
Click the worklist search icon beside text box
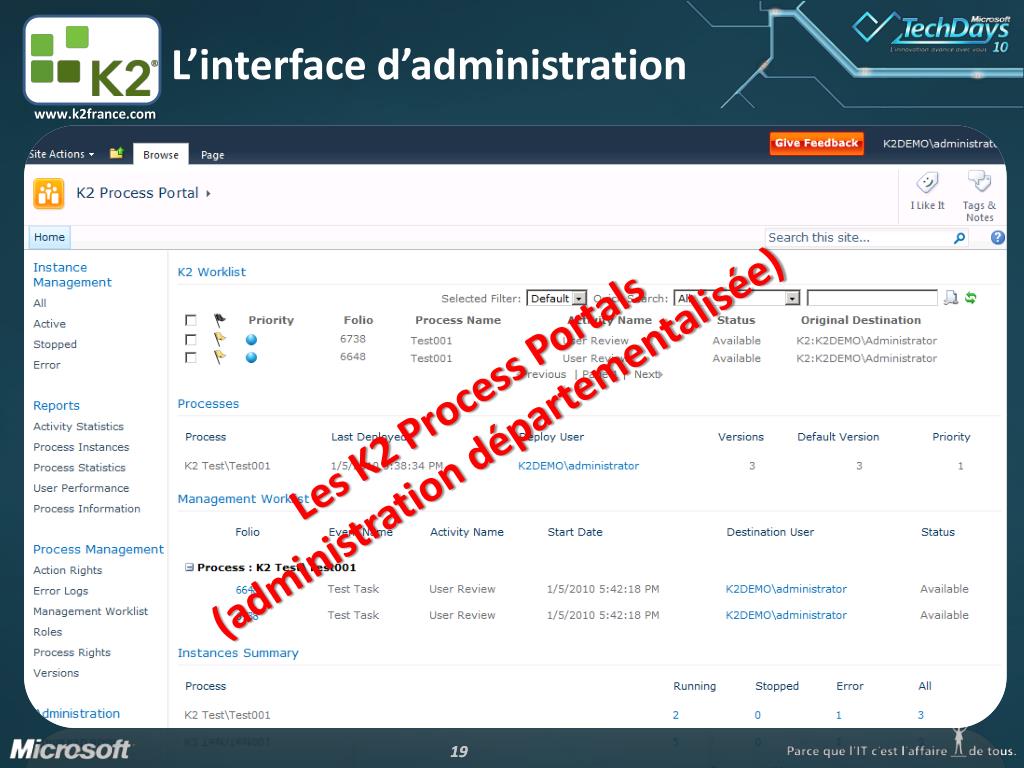click(x=951, y=298)
